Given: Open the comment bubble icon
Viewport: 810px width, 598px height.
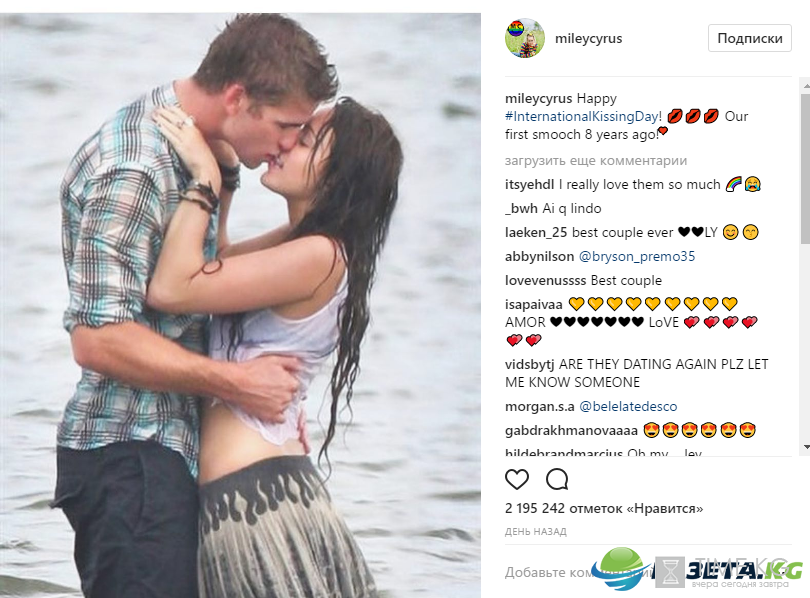Looking at the screenshot, I should coord(557,479).
